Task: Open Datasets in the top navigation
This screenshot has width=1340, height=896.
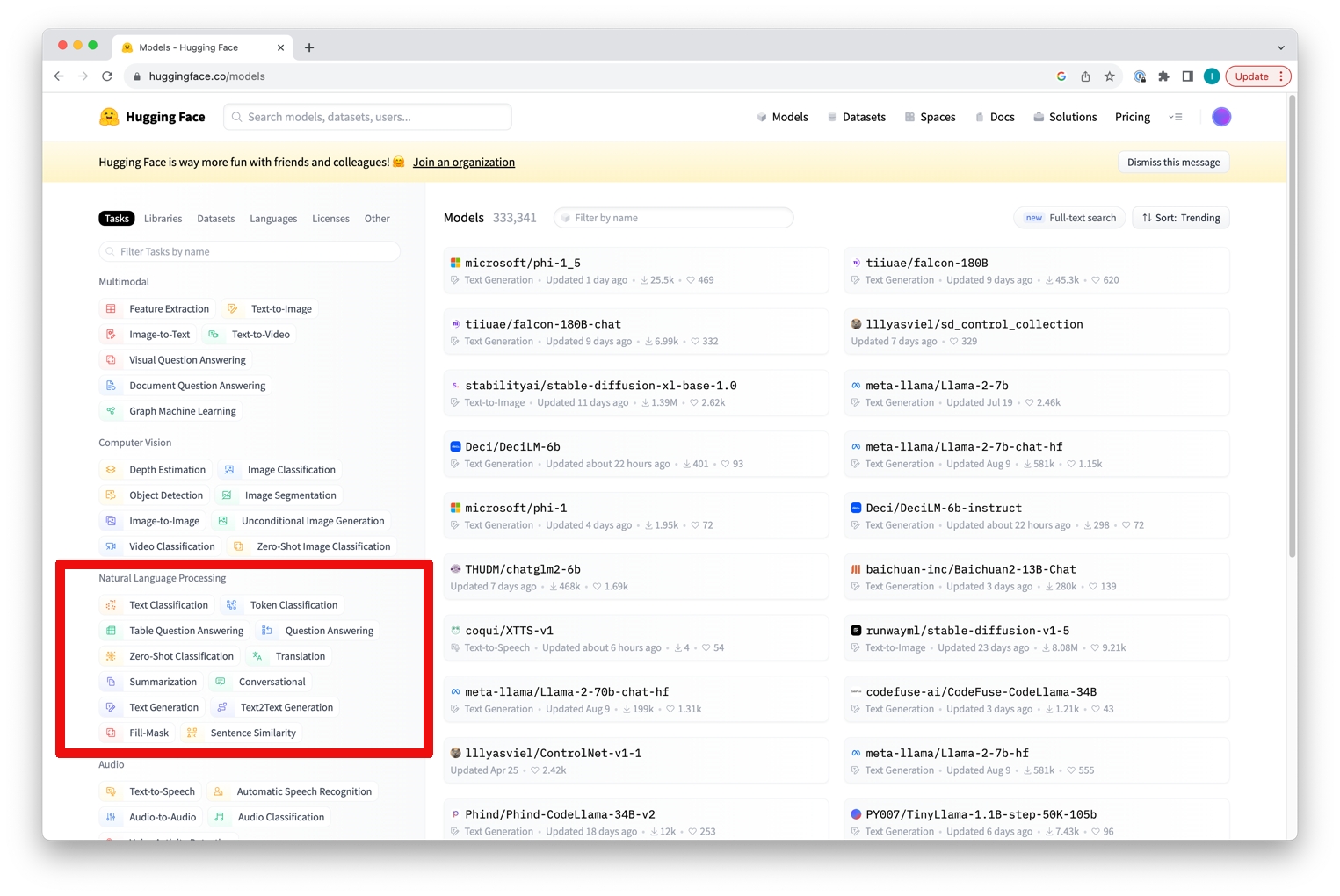Action: click(x=857, y=117)
